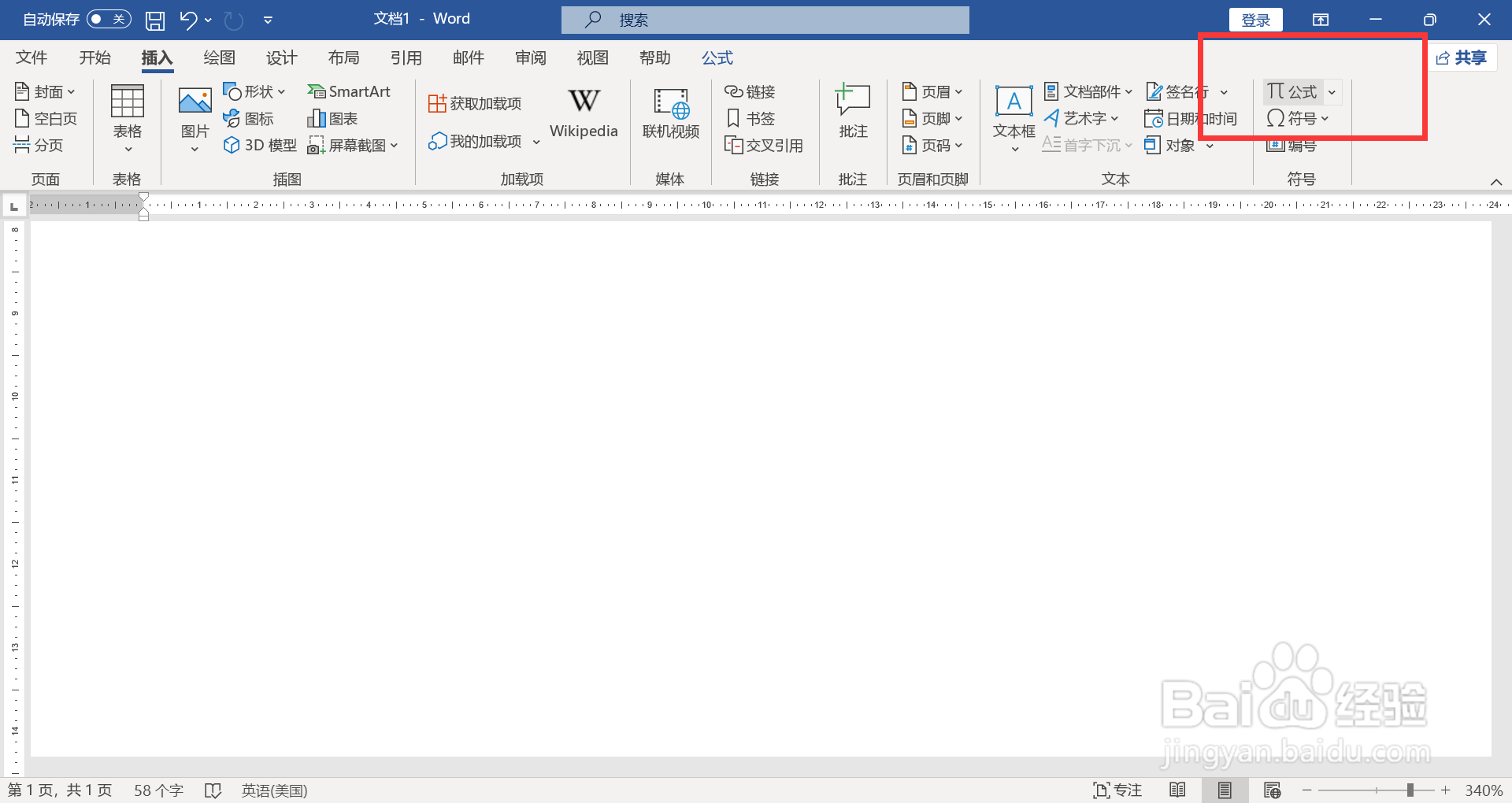
Task: Move the zoom slider handle
Action: point(1410,790)
